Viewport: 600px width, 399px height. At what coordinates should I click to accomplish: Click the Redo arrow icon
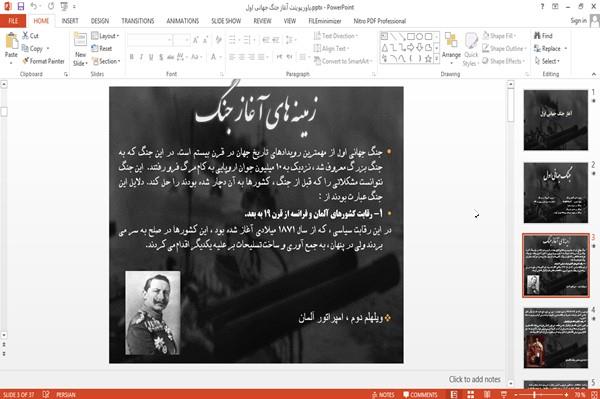[x=51, y=7]
